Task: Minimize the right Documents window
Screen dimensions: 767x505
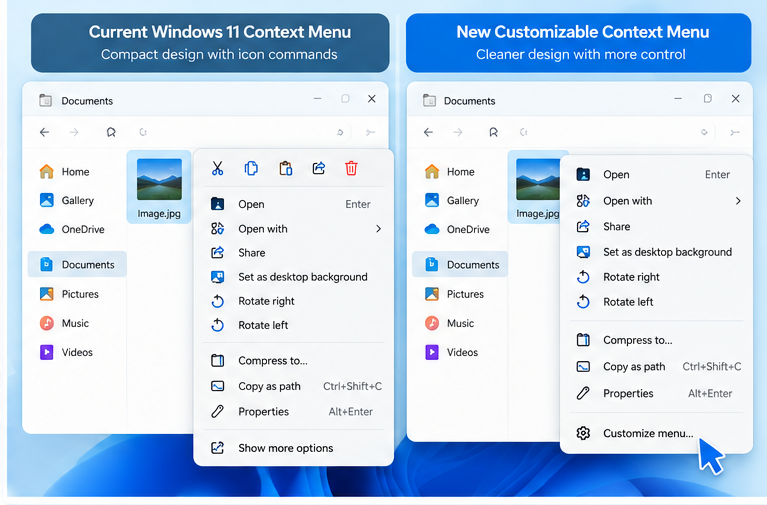Action: coord(678,99)
